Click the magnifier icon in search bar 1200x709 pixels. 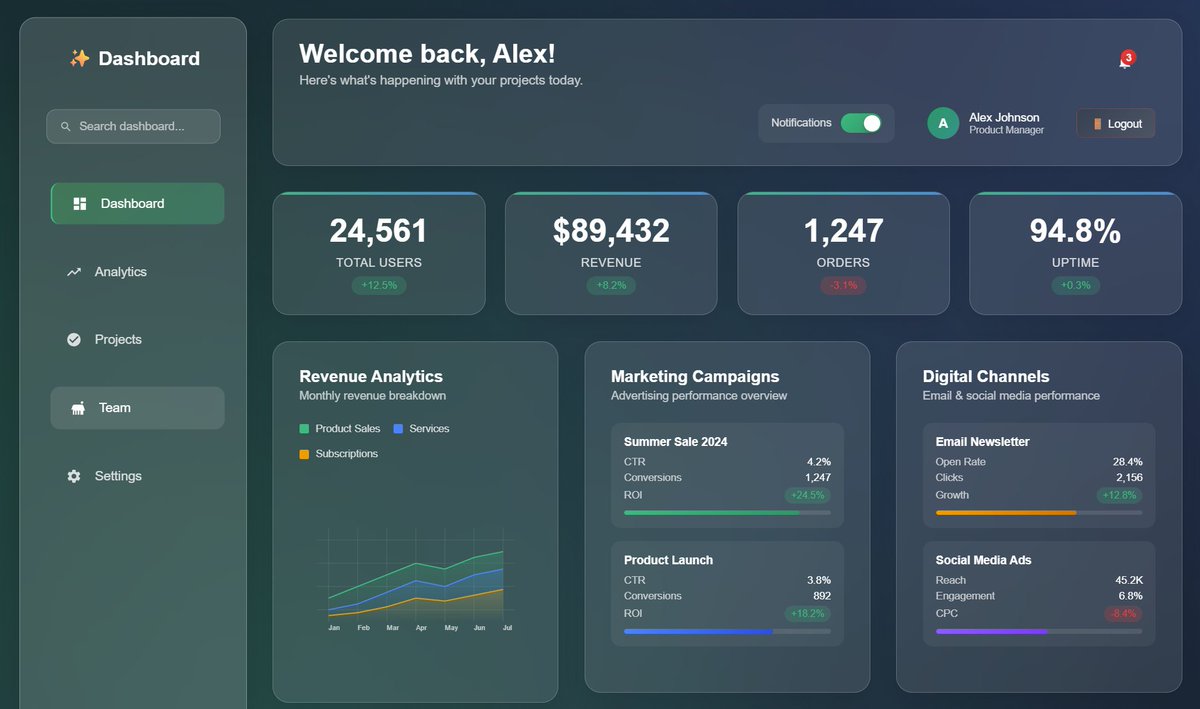tap(66, 126)
